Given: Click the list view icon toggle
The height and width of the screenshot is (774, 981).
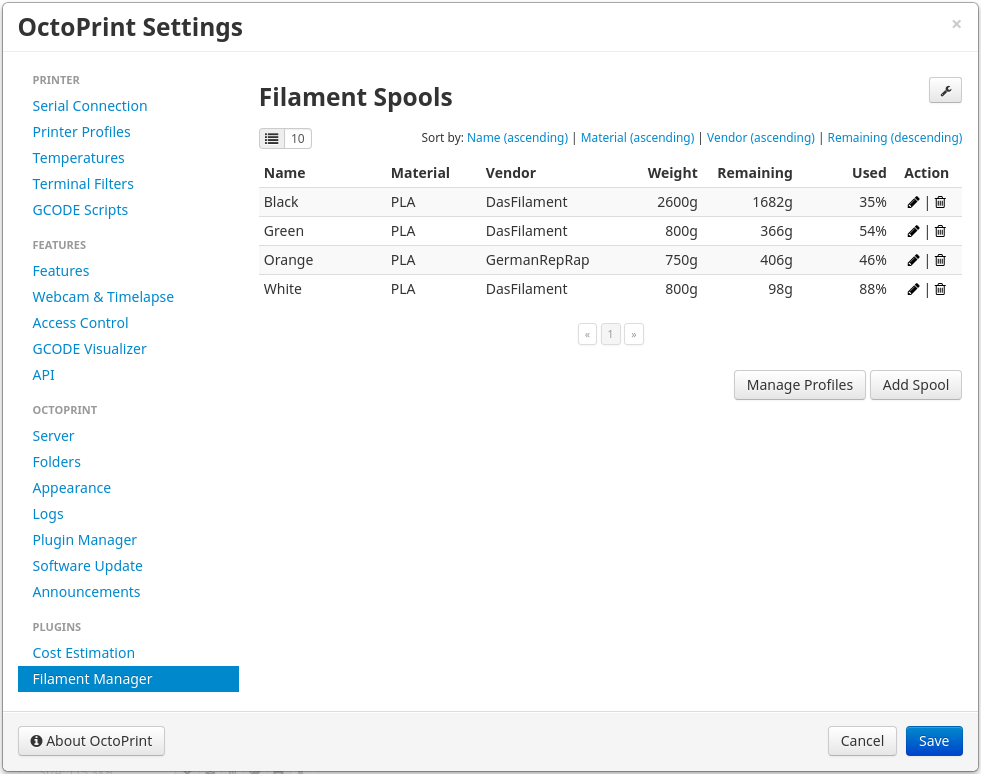Looking at the screenshot, I should 272,138.
